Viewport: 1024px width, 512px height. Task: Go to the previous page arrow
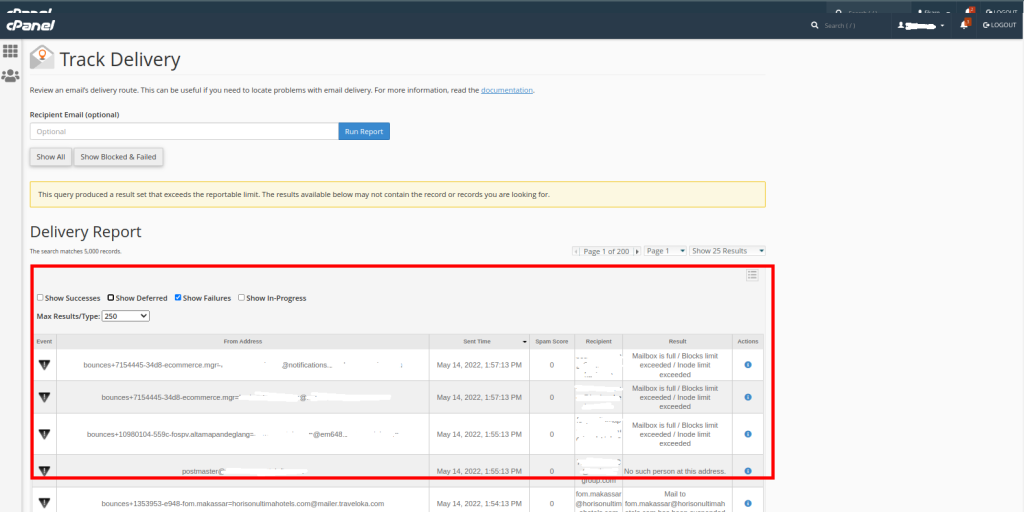pos(576,251)
